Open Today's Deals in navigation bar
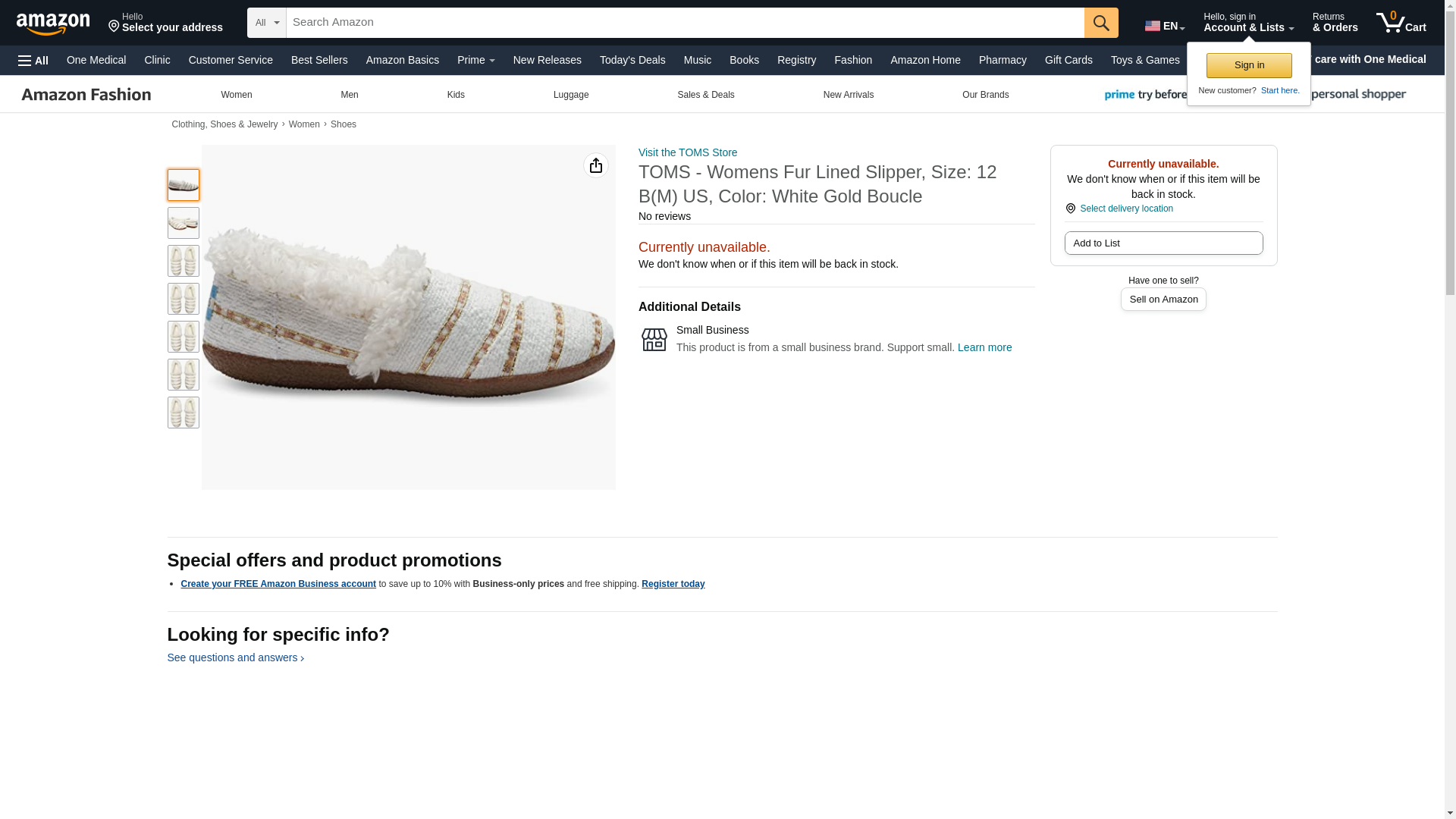Screen dimensions: 1456x819 [632, 60]
